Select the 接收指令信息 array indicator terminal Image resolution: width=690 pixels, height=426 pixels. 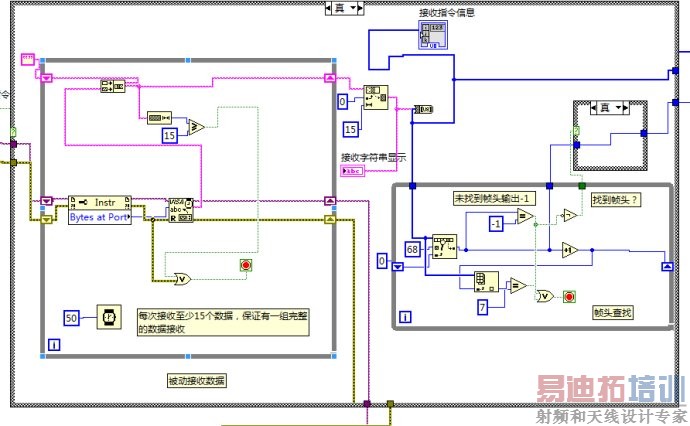click(x=433, y=35)
